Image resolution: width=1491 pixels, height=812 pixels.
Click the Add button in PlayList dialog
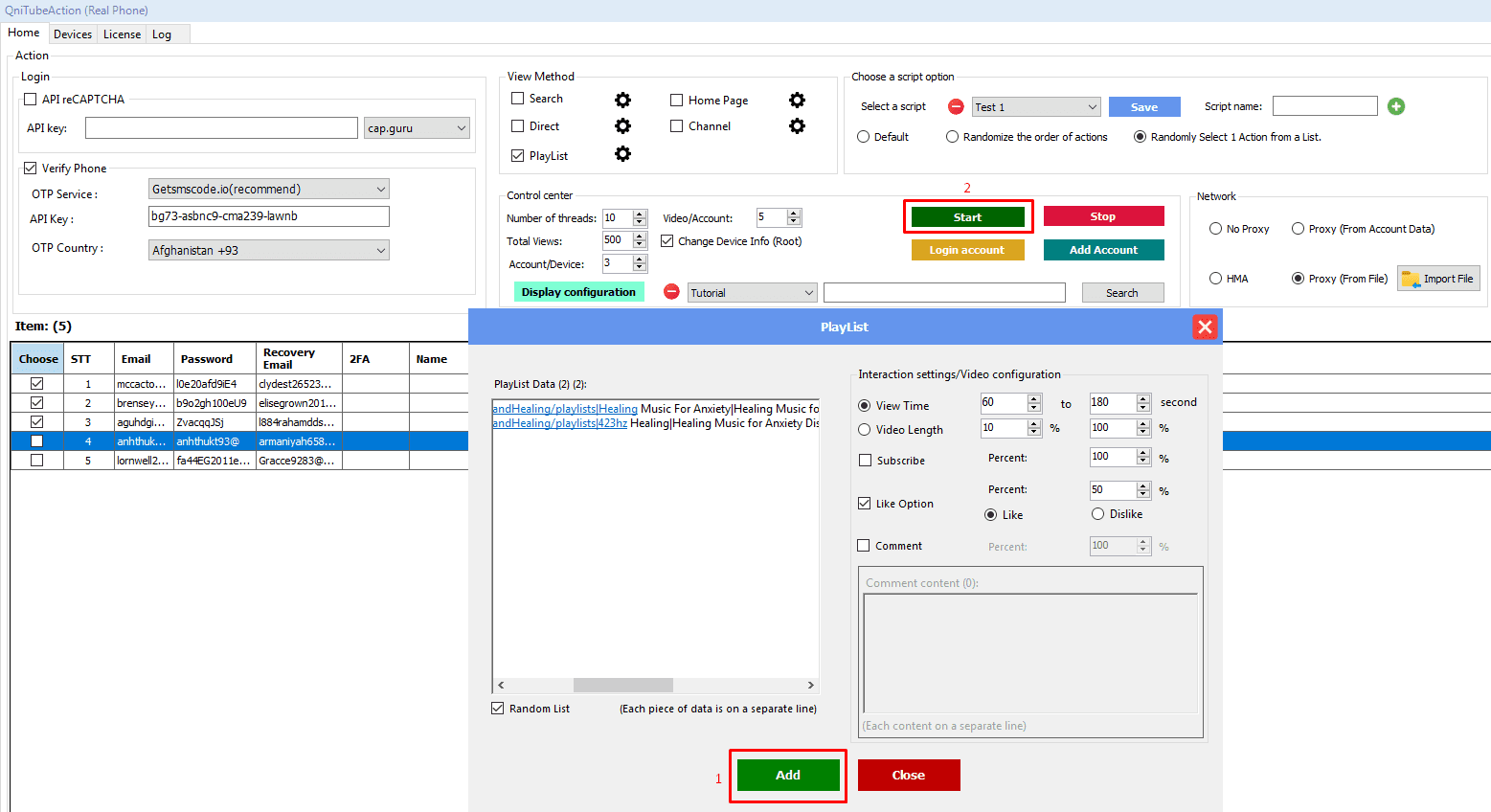(x=788, y=775)
